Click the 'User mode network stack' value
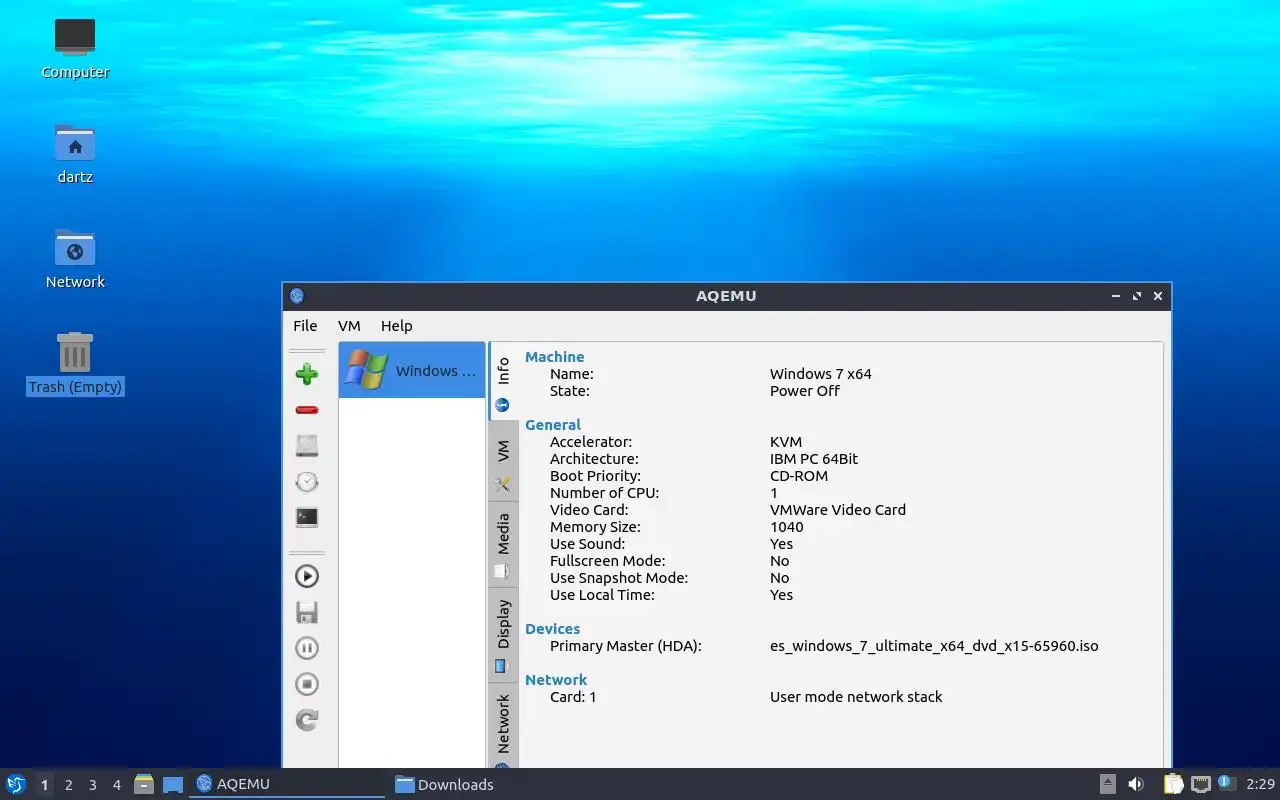 click(856, 697)
